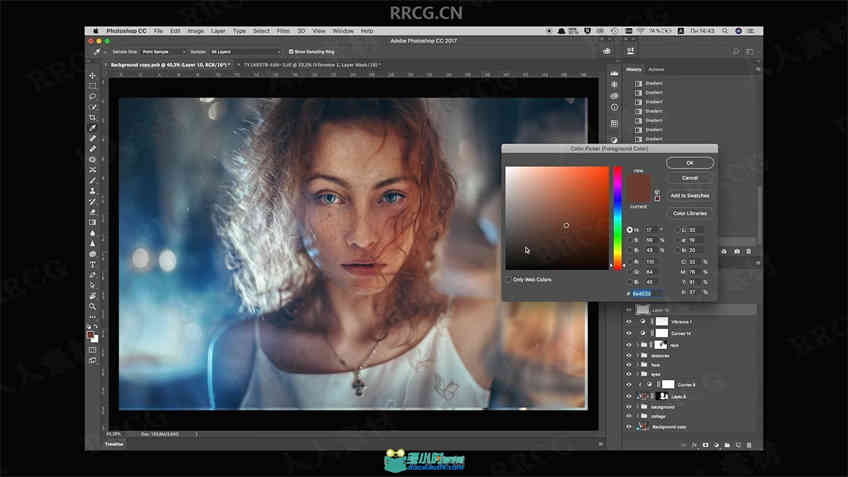Viewport: 848px width, 477px height.
Task: Open the Image menu
Action: tap(196, 31)
